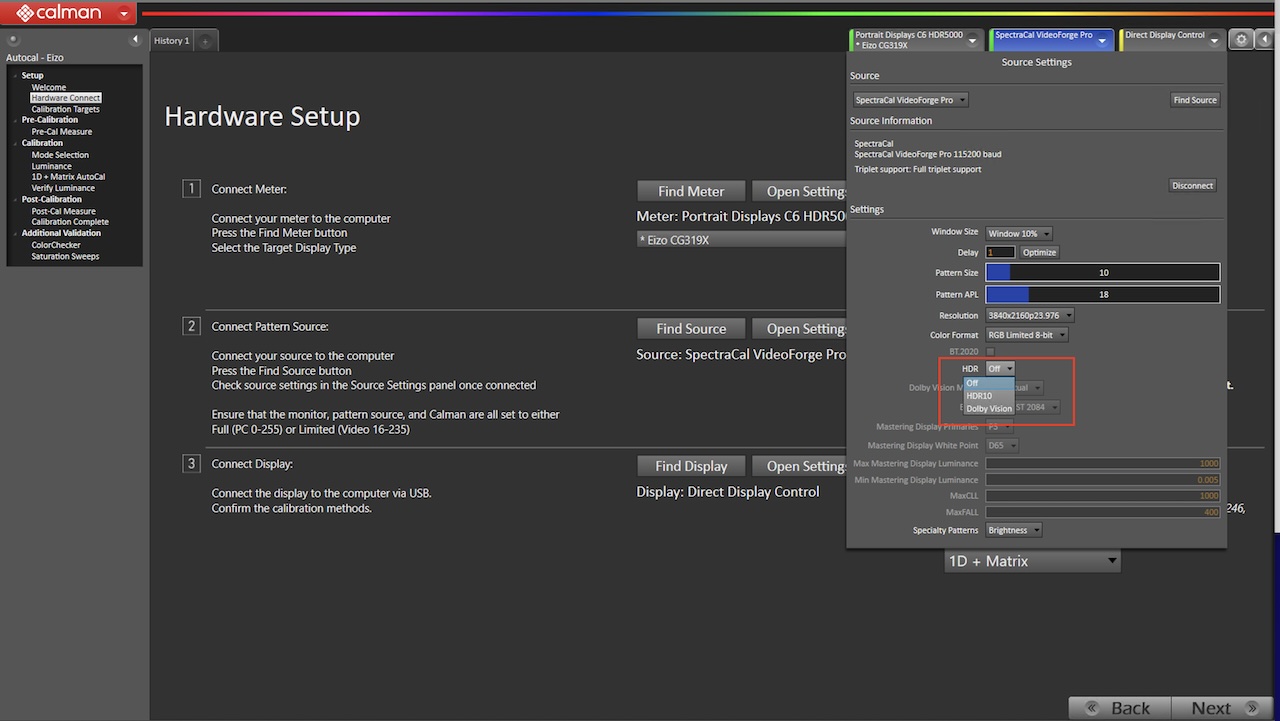Open the ColorChecker validation page
This screenshot has height=721, width=1280.
click(x=56, y=245)
